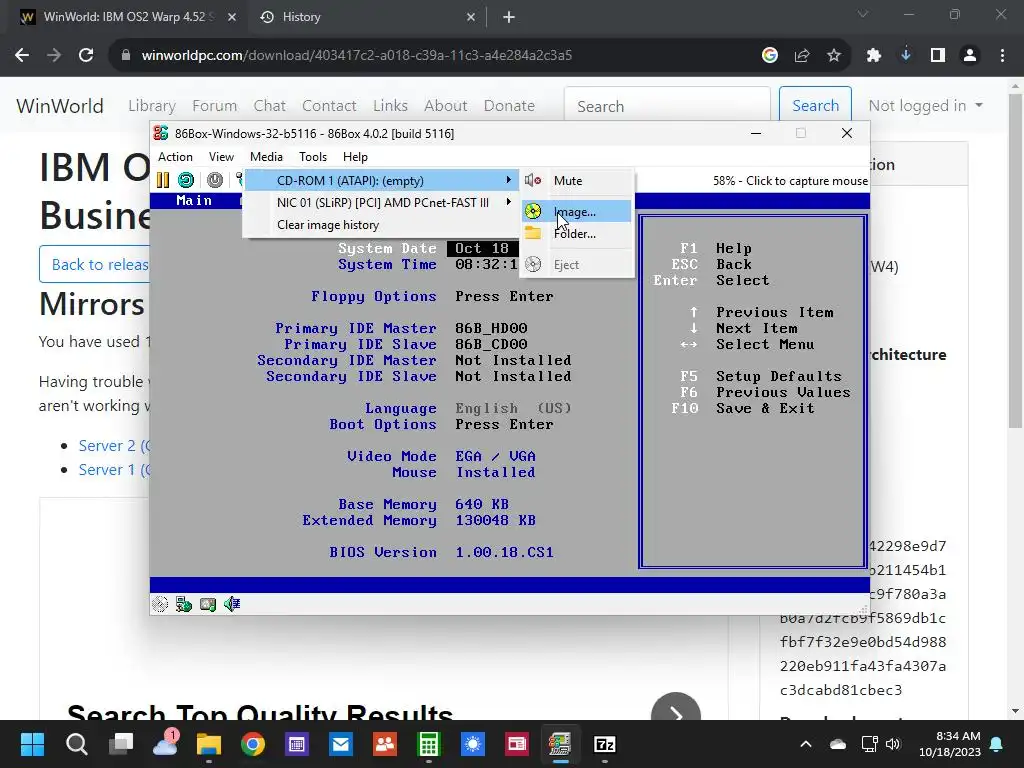Click the share page icon in address bar
1024x768 pixels.
(802, 55)
